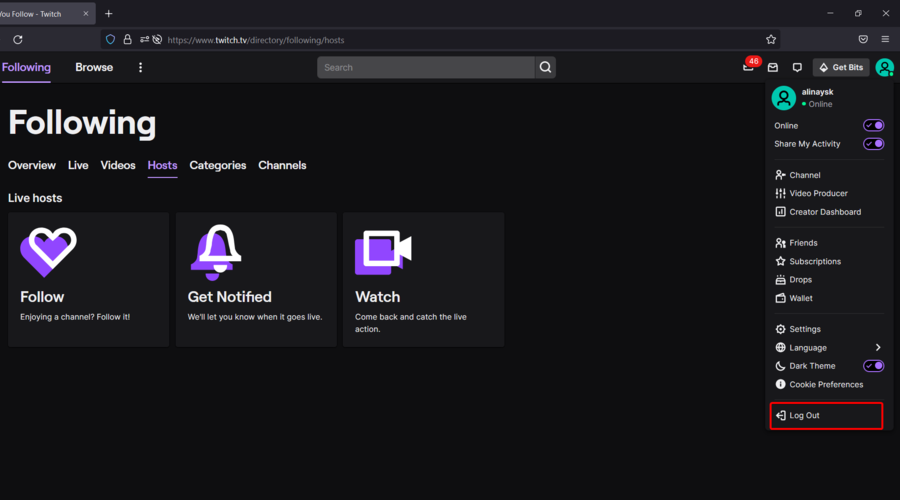Click the user avatar in top bar

click(x=884, y=67)
